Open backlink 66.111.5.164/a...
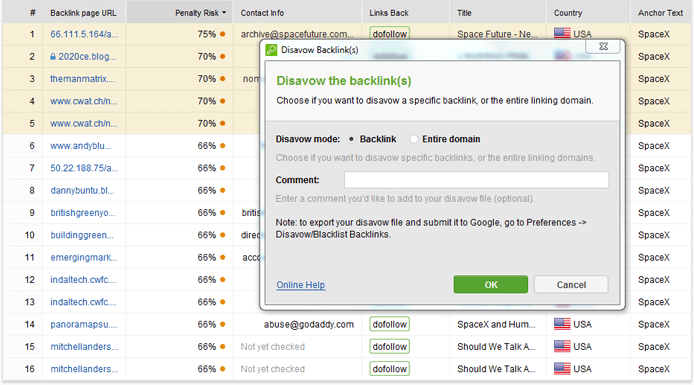Image resolution: width=694 pixels, height=385 pixels. (x=84, y=34)
